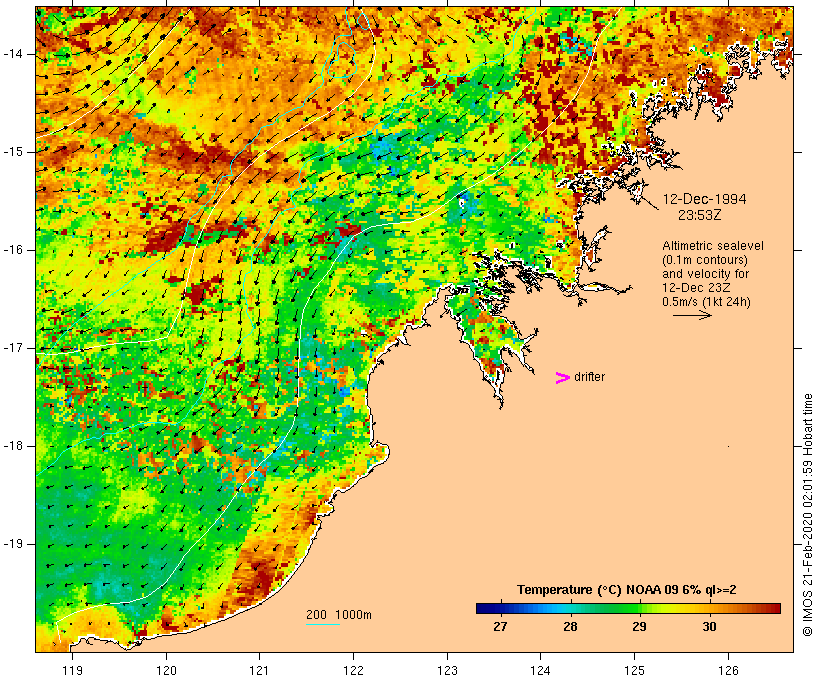The image size is (820, 680).
Task: Click latitude axis label '-18'
Action: pyautogui.click(x=13, y=446)
